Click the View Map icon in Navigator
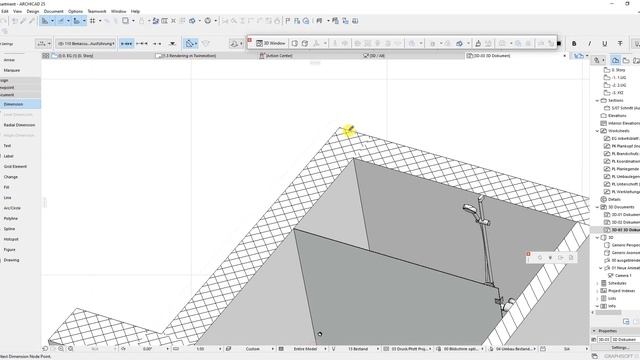Viewport: 640px width, 360px height. (x=626, y=60)
